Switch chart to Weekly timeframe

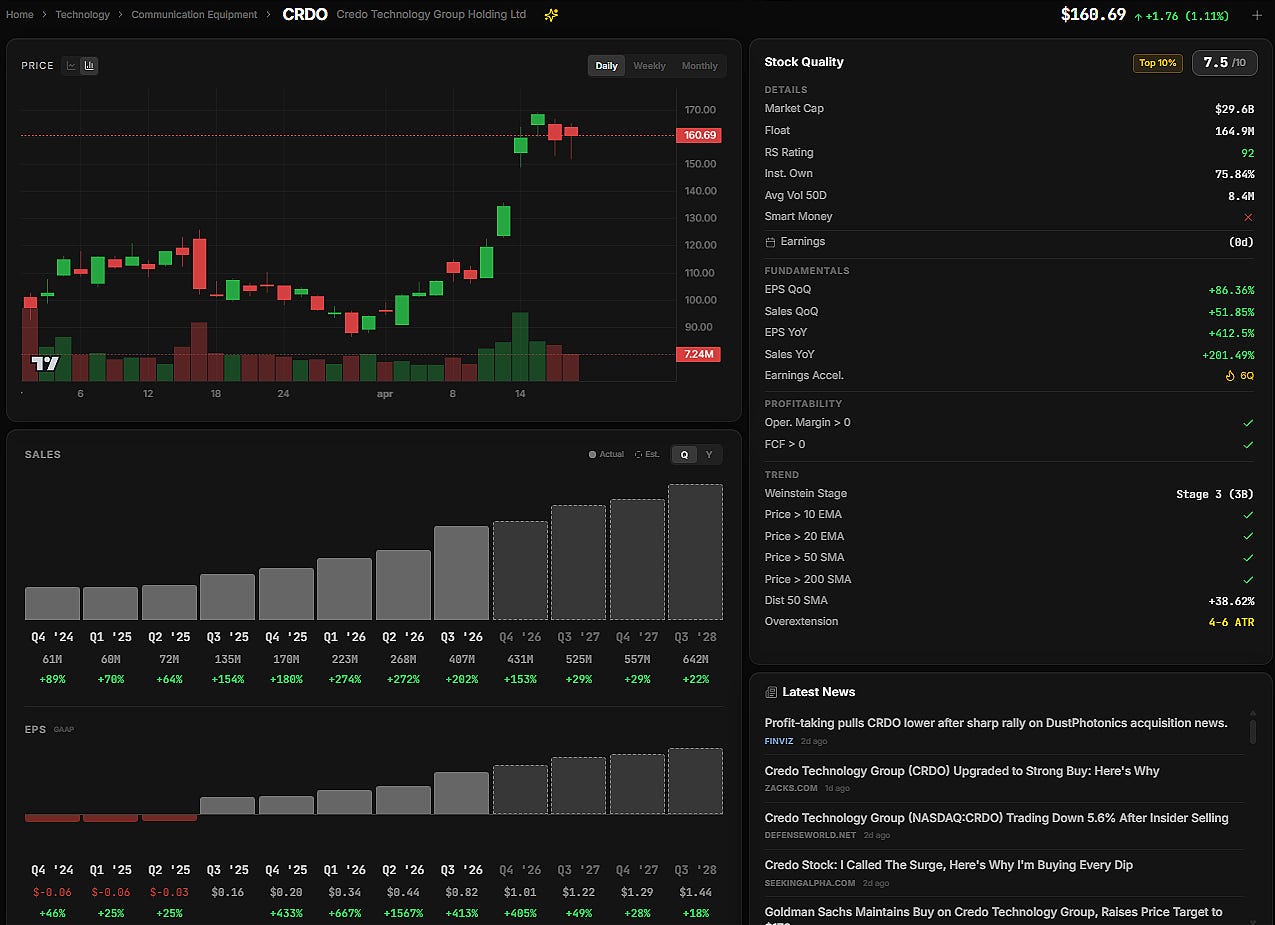tap(649, 66)
